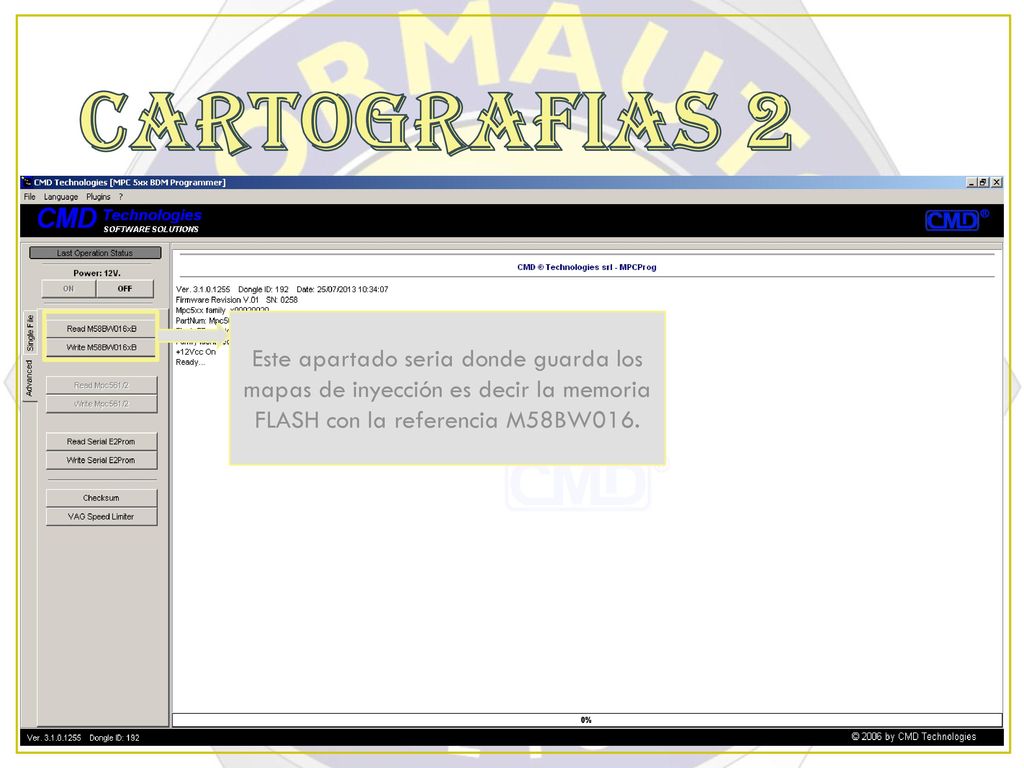Minimize the MPC 5xx BDM Programmer window
The image size is (1024, 768).
(x=972, y=182)
